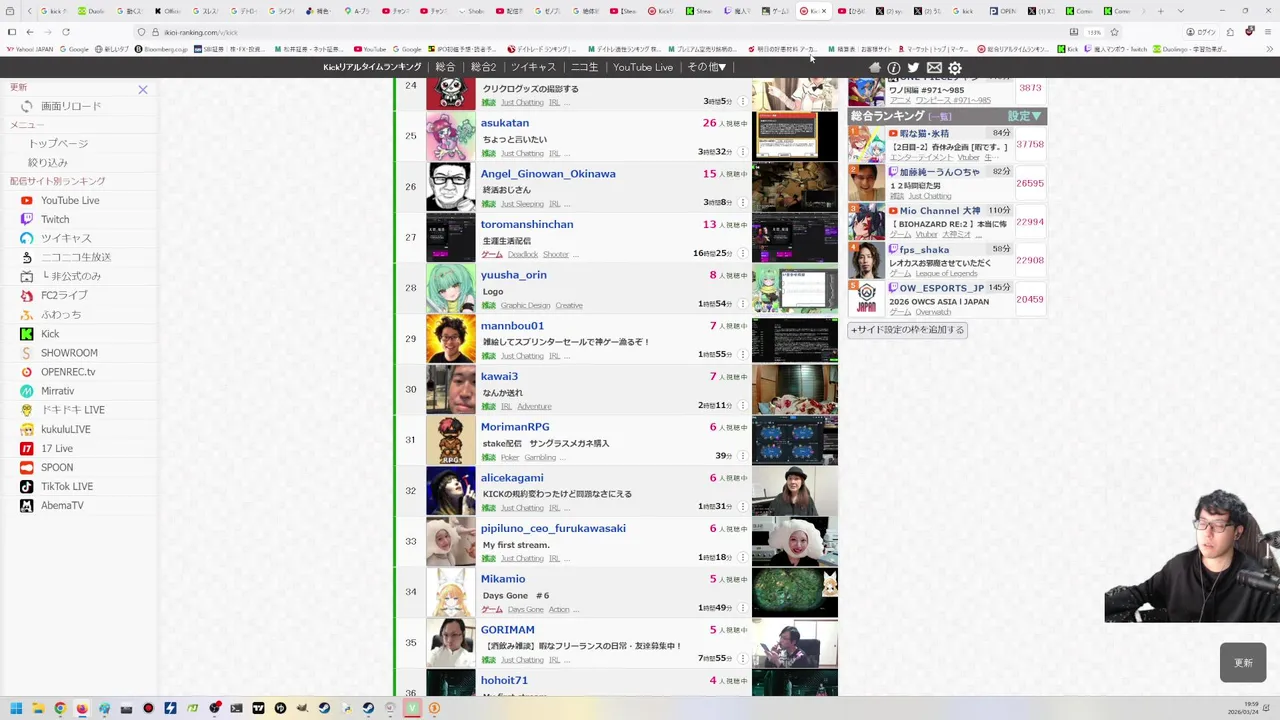Image resolution: width=1280 pixels, height=720 pixels.
Task: Click the MorimanRPG avatar image
Action: point(451,440)
